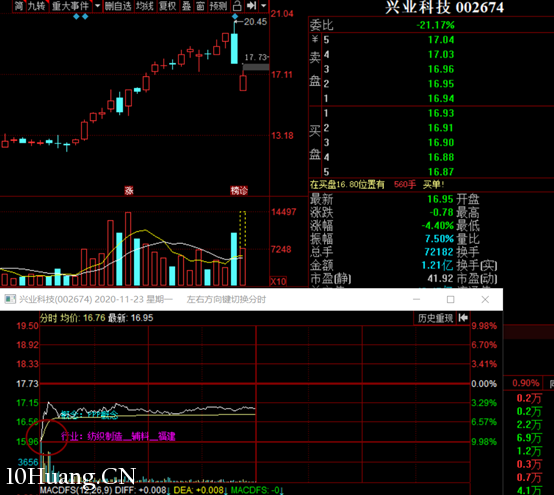The height and width of the screenshot is (495, 554).
Task: Click the red 涨 tag under the K-line
Action: coord(129,191)
